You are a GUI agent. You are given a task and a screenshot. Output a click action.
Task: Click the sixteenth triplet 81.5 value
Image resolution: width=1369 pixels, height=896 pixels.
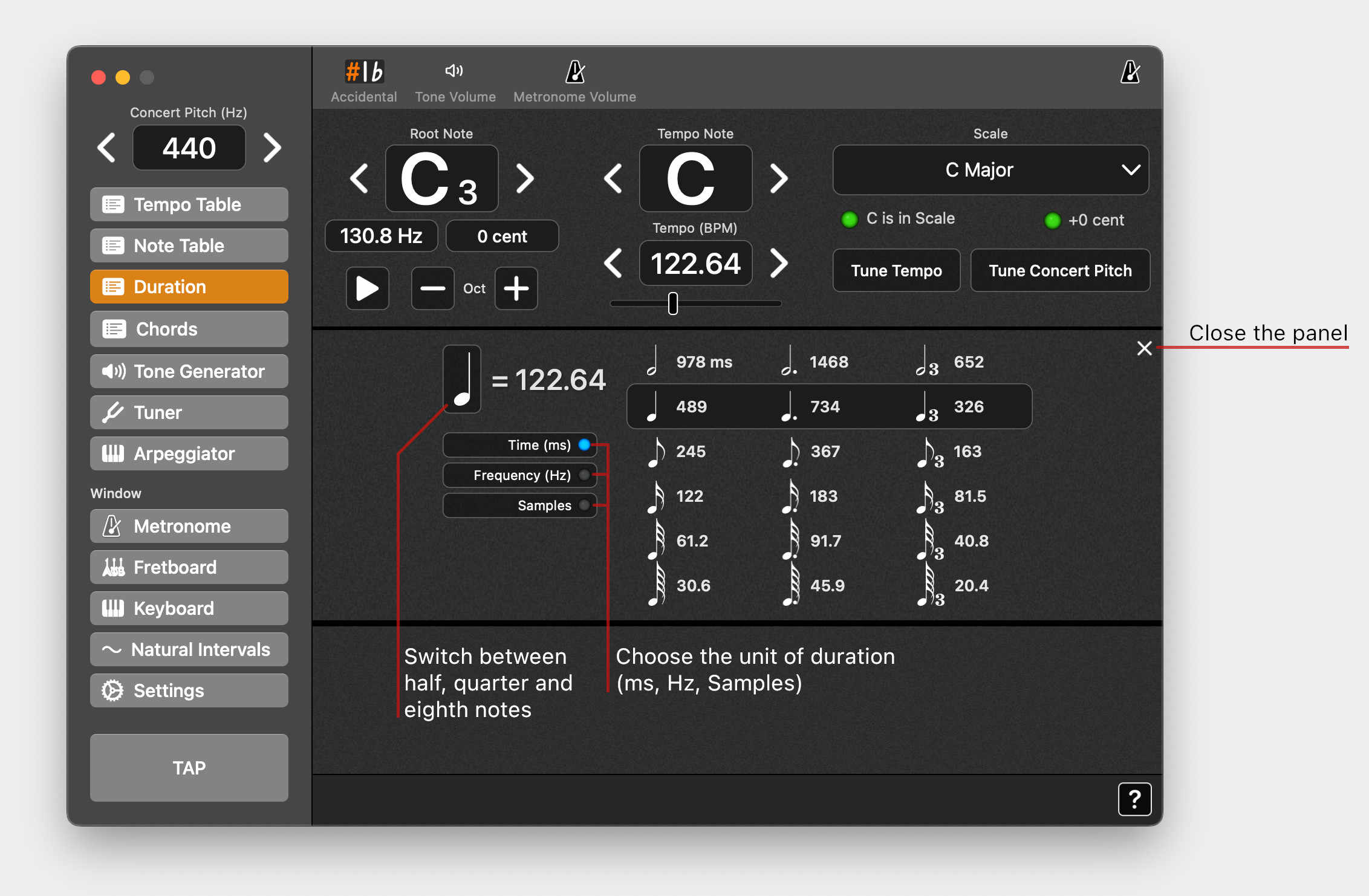[970, 496]
